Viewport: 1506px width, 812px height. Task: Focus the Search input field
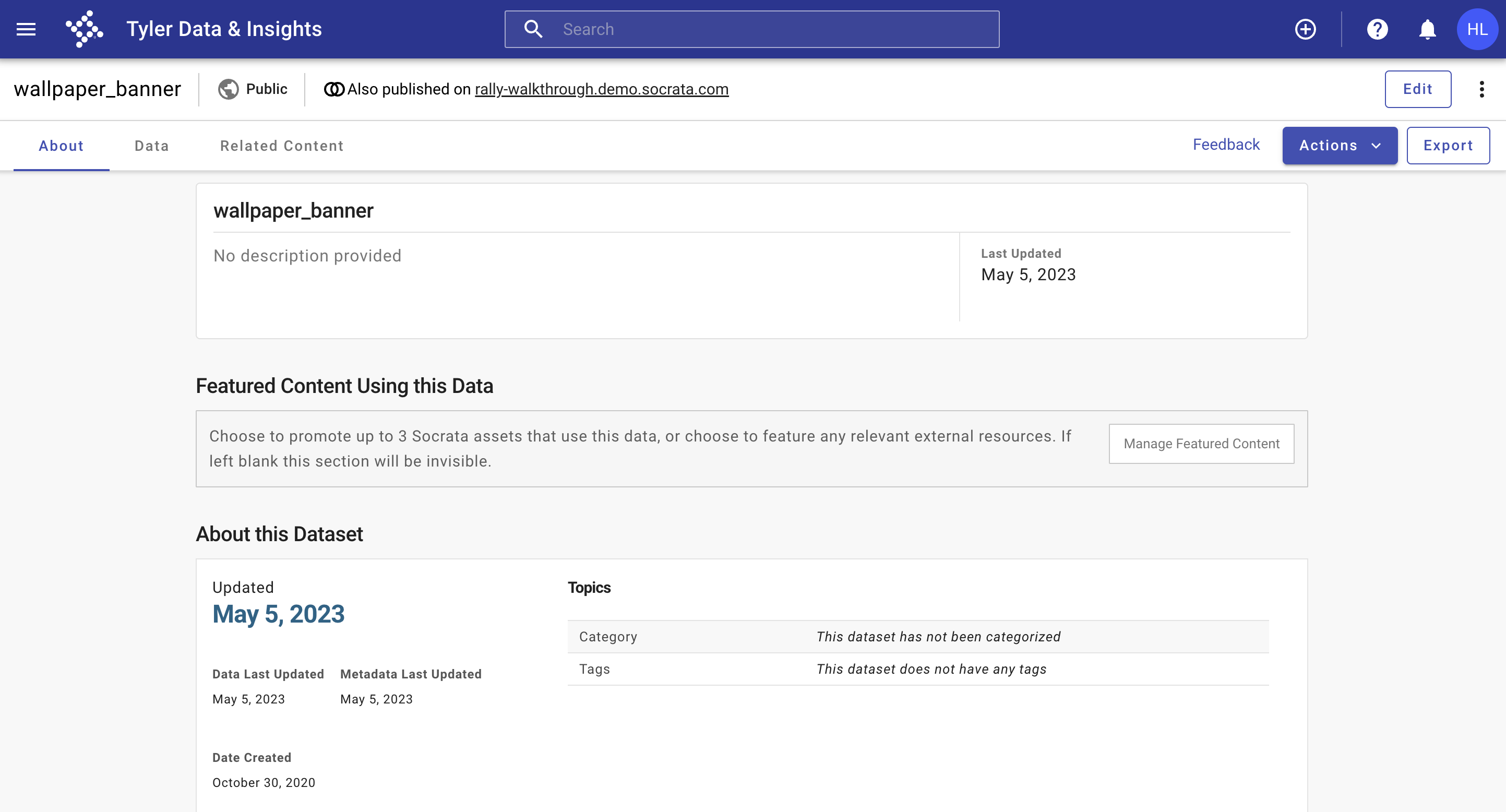click(x=752, y=29)
